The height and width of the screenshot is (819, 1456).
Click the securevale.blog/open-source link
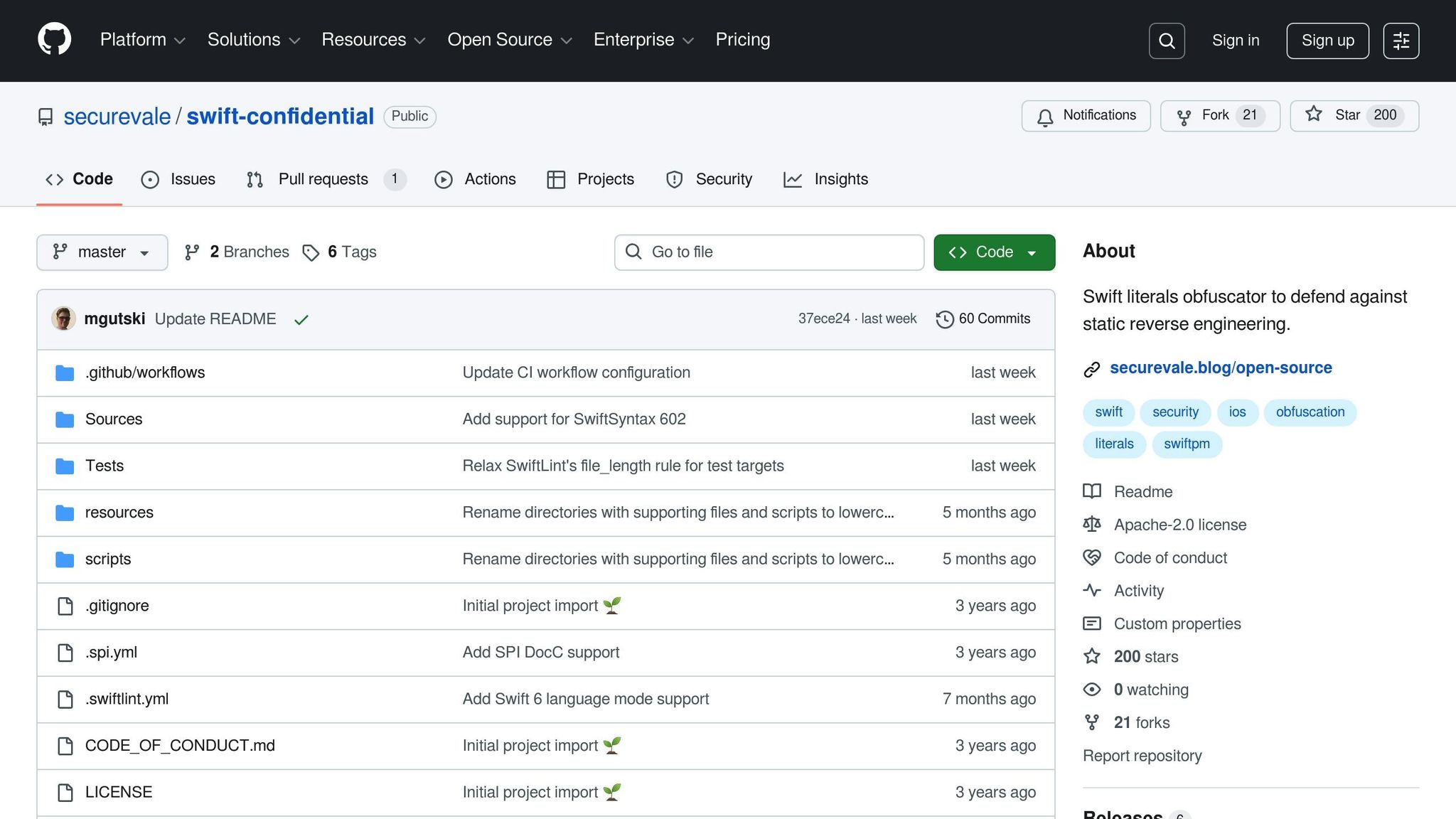(x=1221, y=368)
